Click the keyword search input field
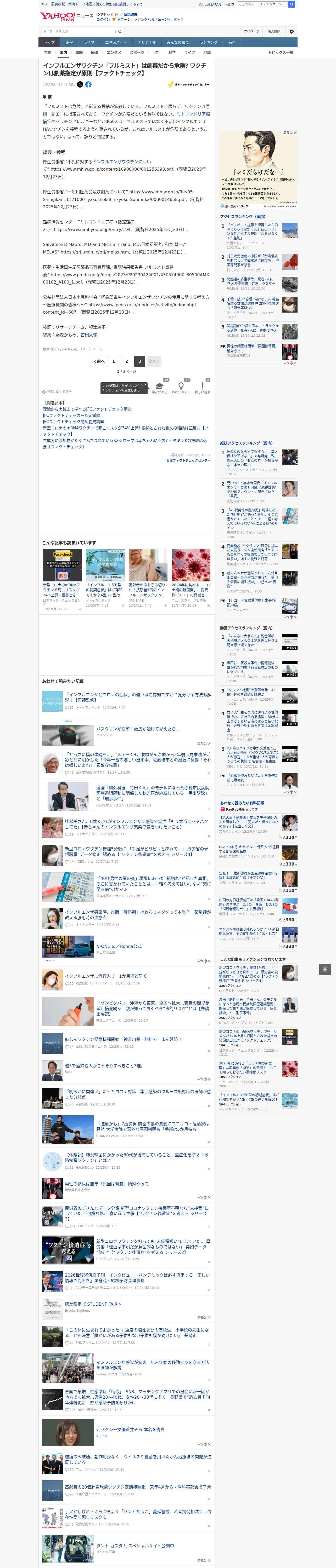Image resolution: width=336 pixels, height=1568 pixels. click(79, 32)
